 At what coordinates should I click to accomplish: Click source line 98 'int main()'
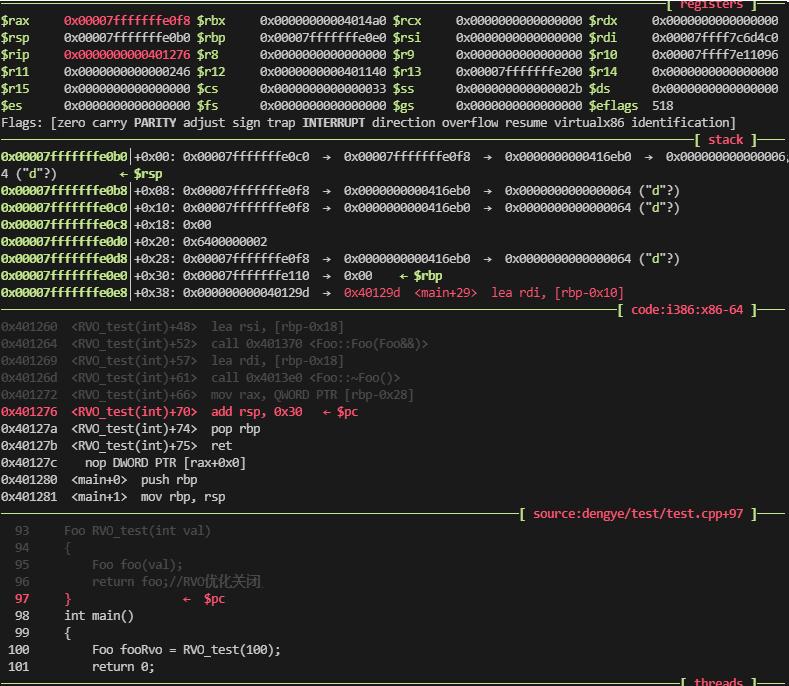[99, 616]
